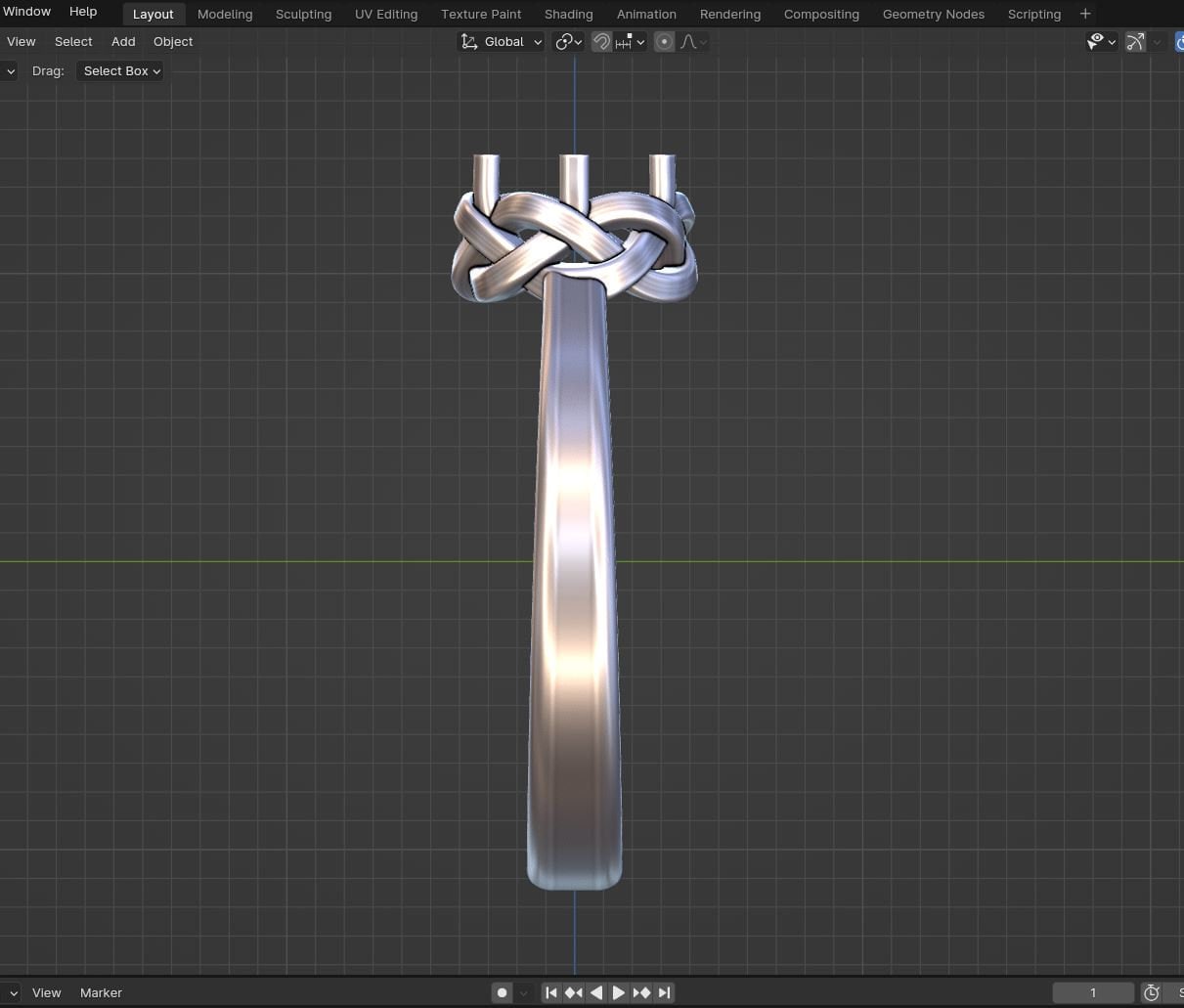Toggle snapping magnet icon

coord(601,41)
